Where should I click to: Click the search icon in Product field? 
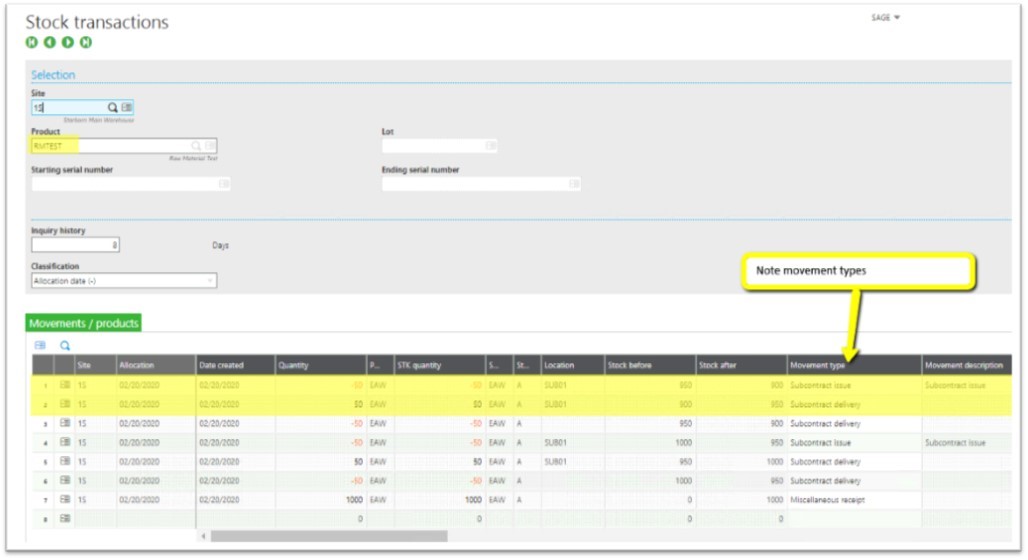pyautogui.click(x=196, y=146)
